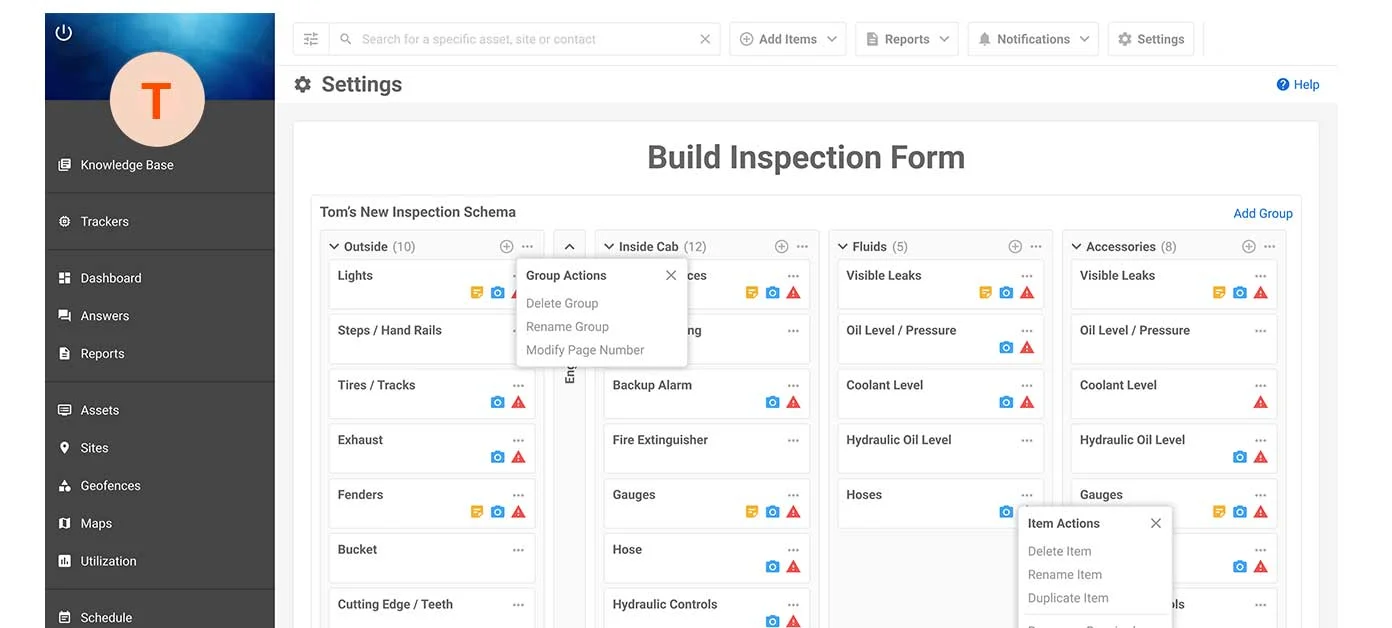Image resolution: width=1392 pixels, height=628 pixels.
Task: Open the Help link
Action: [x=1297, y=84]
